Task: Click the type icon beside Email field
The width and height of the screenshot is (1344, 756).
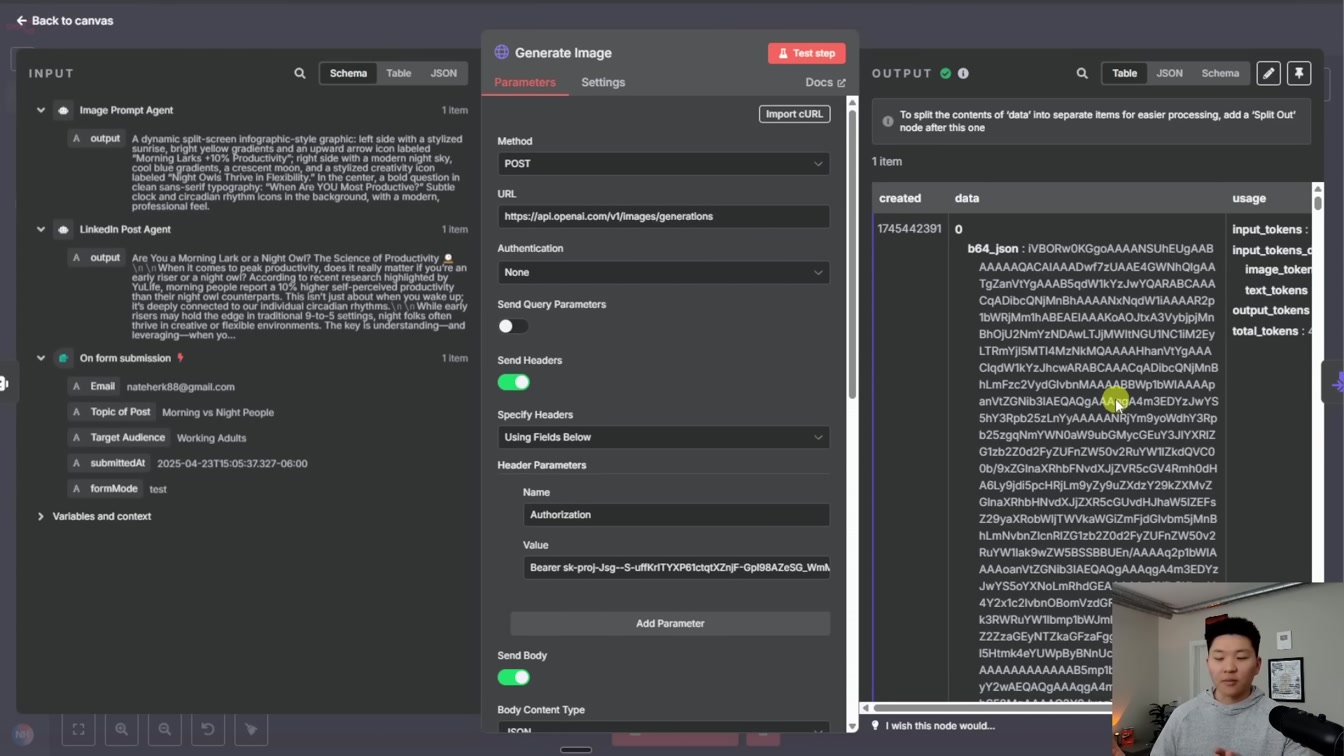Action: point(76,386)
